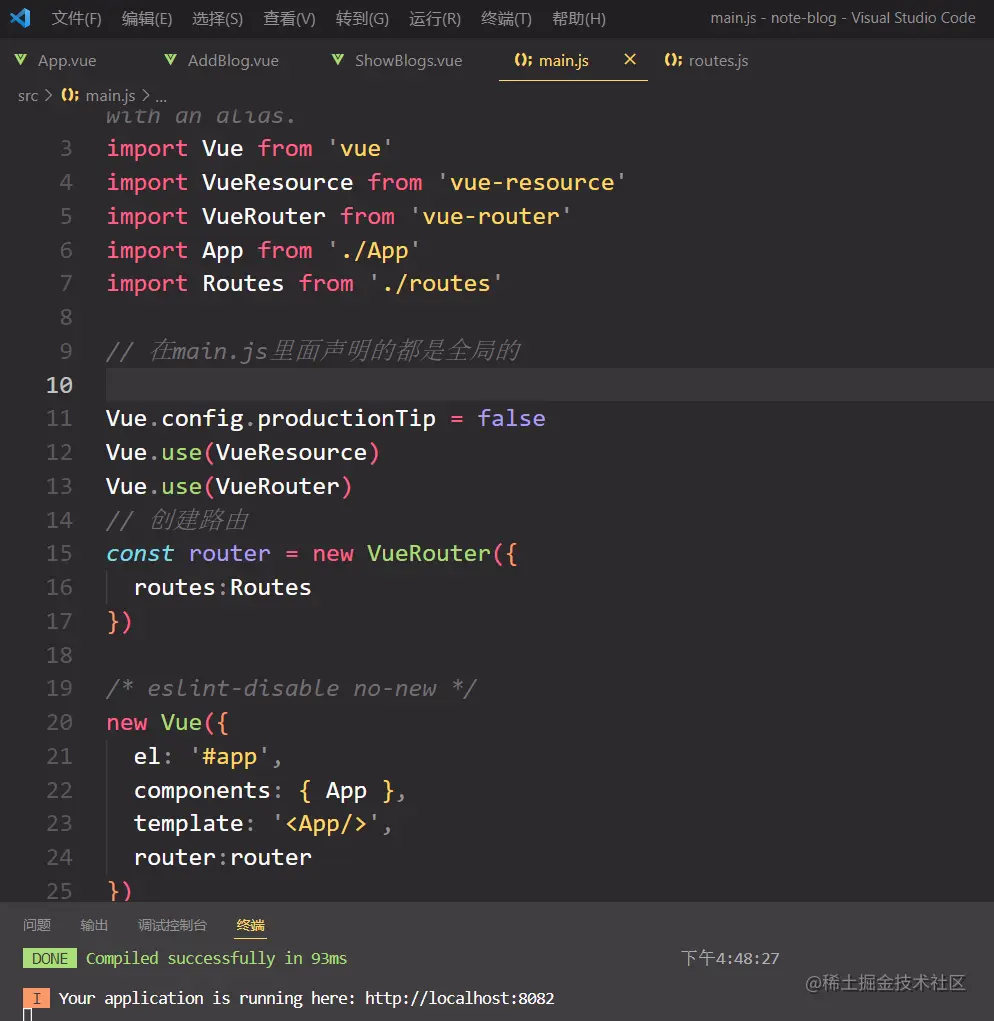Click './routes' import path on line 7
This screenshot has height=1021, width=994.
coord(435,283)
